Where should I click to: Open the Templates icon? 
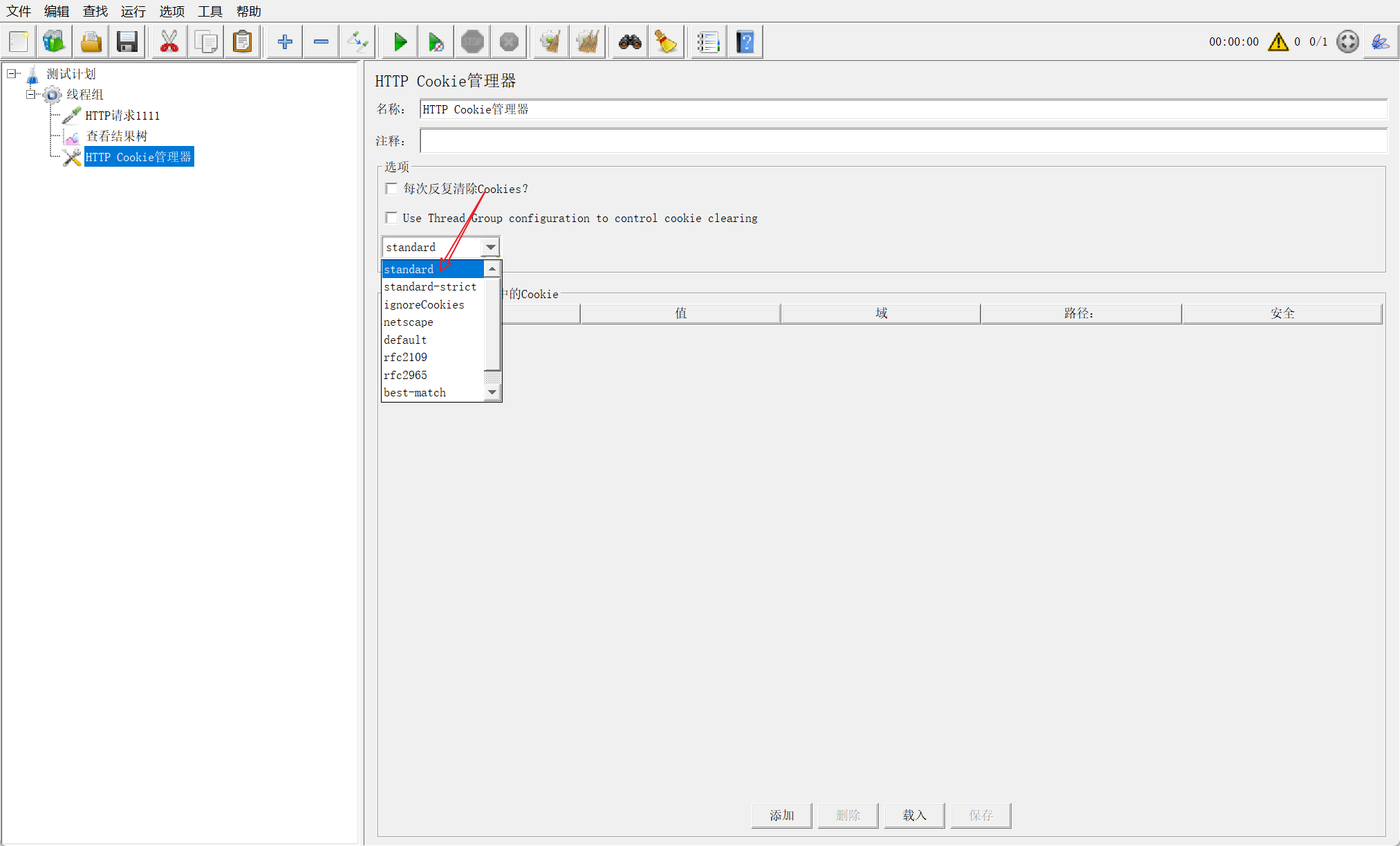[x=54, y=42]
